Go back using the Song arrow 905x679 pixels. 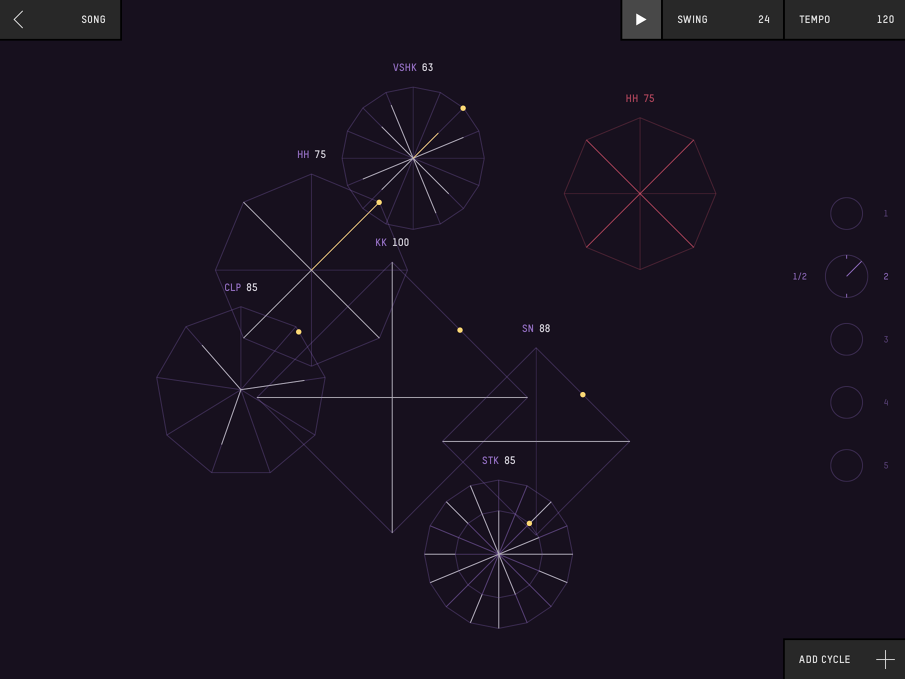[x=18, y=20]
